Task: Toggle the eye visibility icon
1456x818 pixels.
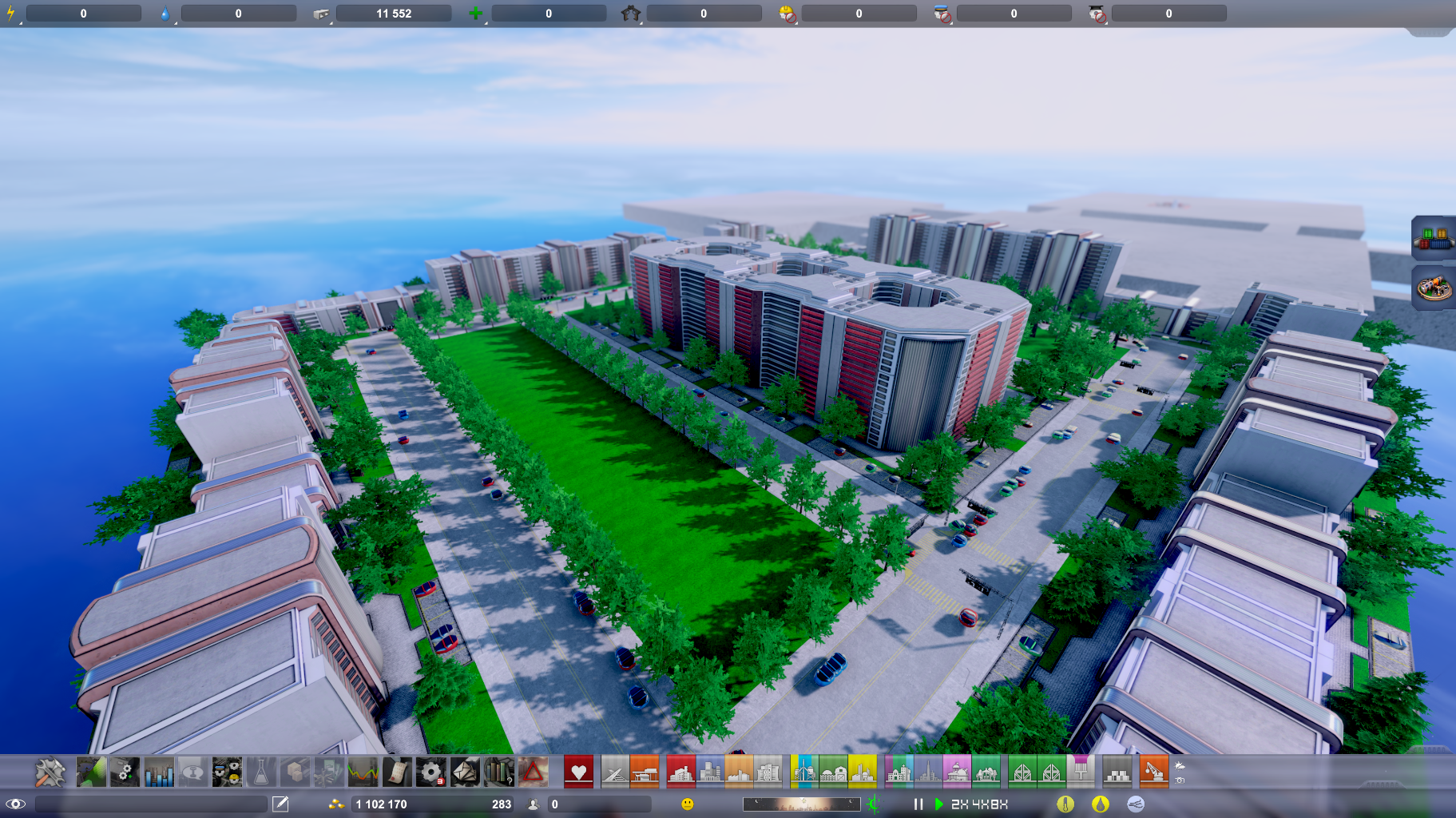Action: [15, 804]
